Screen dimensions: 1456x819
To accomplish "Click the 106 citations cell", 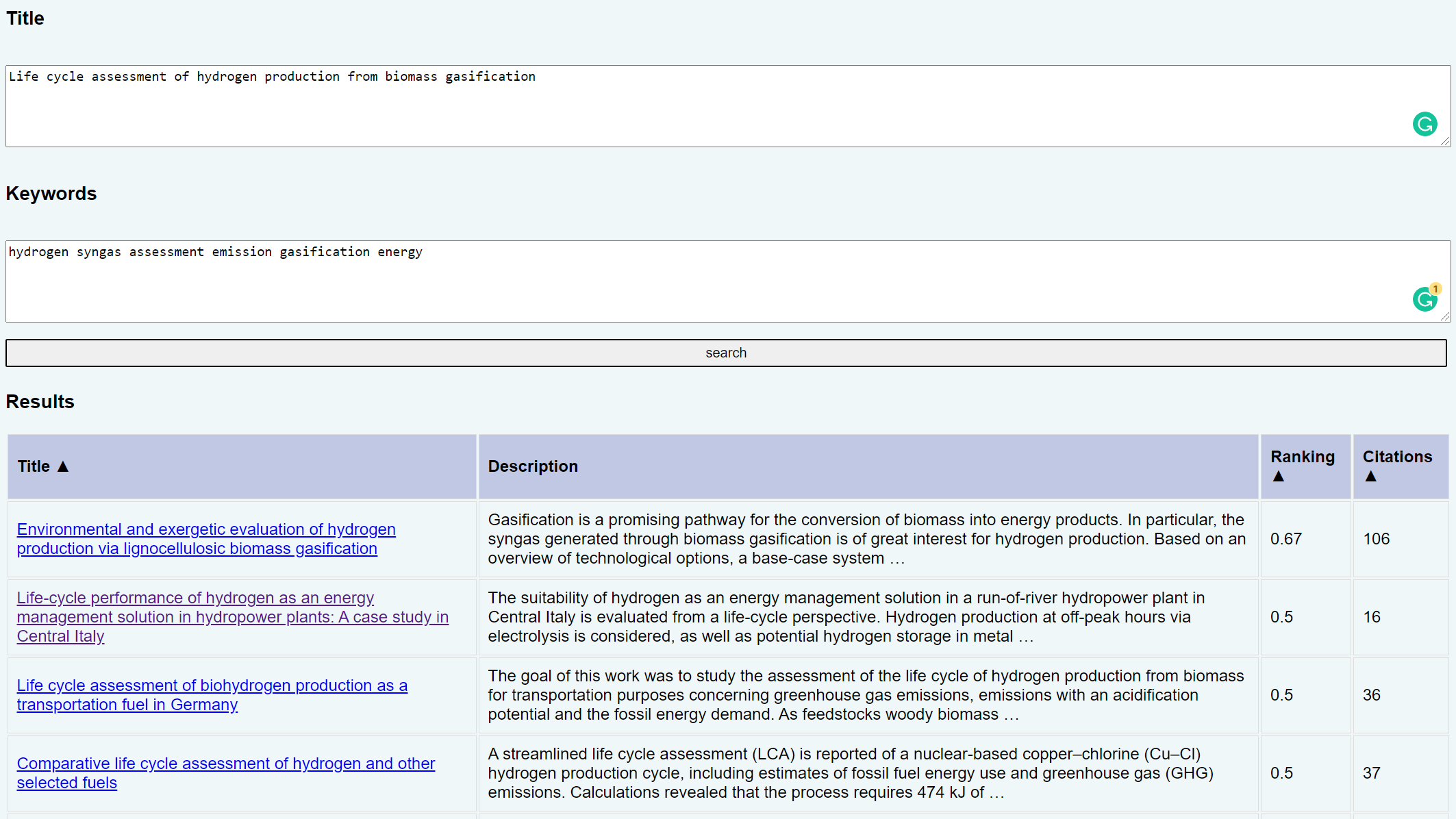I will coord(1376,539).
